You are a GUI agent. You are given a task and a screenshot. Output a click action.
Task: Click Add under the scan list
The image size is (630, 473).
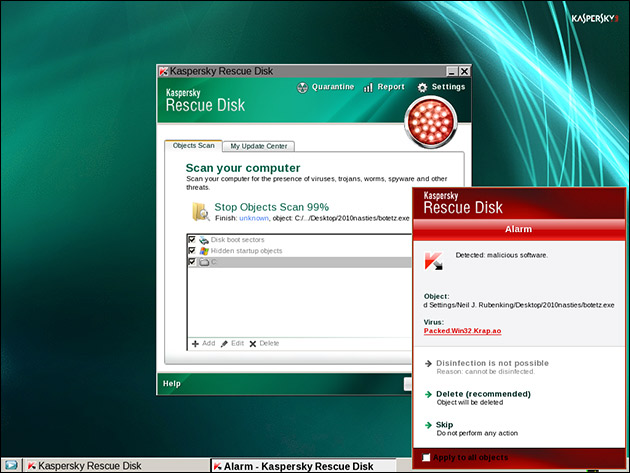[209, 343]
